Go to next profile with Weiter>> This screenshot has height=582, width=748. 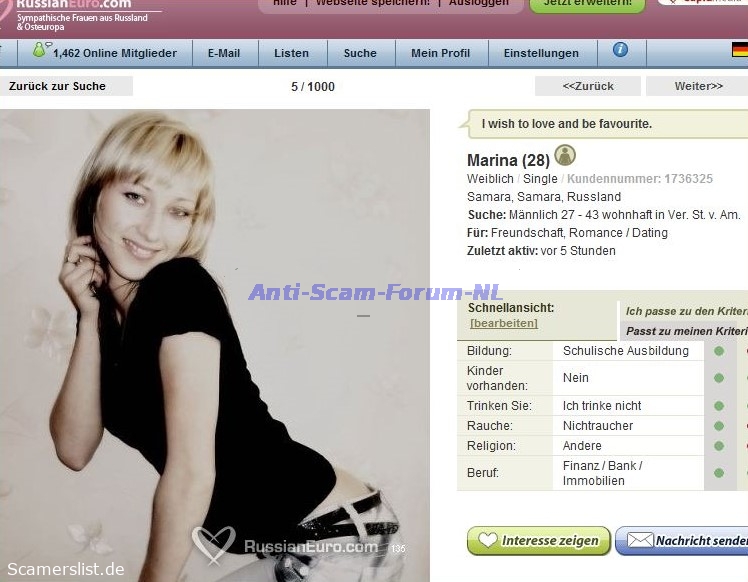[x=698, y=86]
